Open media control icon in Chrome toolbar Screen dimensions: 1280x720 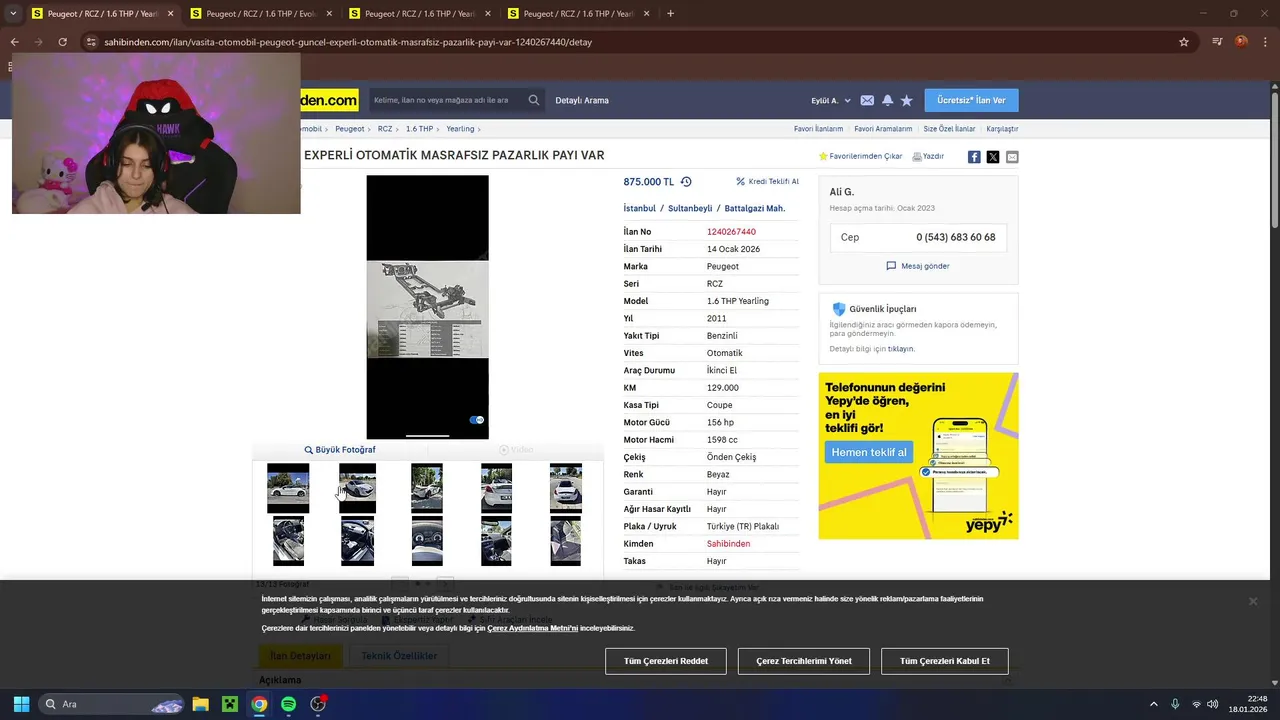[1217, 42]
